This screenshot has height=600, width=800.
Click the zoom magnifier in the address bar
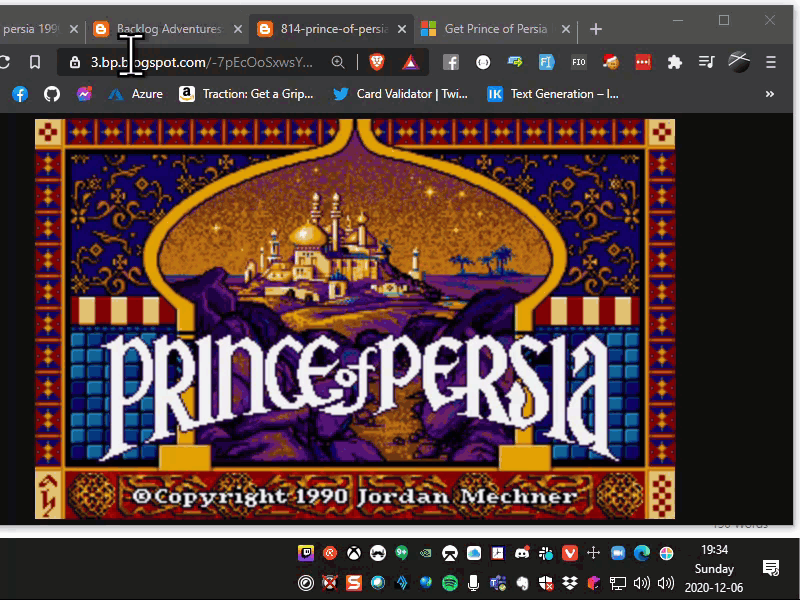(x=338, y=62)
